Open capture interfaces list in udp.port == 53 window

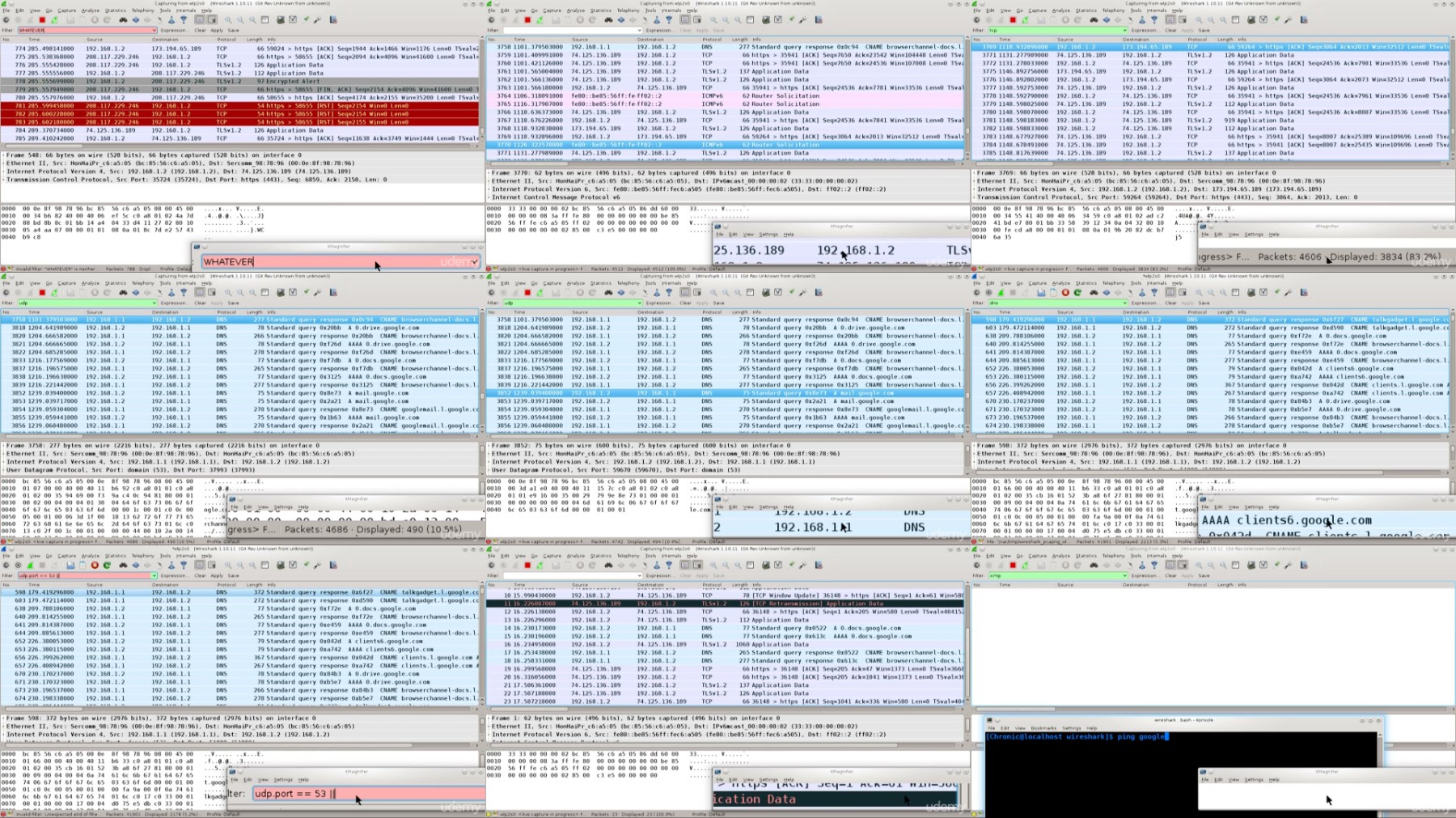tap(6, 566)
